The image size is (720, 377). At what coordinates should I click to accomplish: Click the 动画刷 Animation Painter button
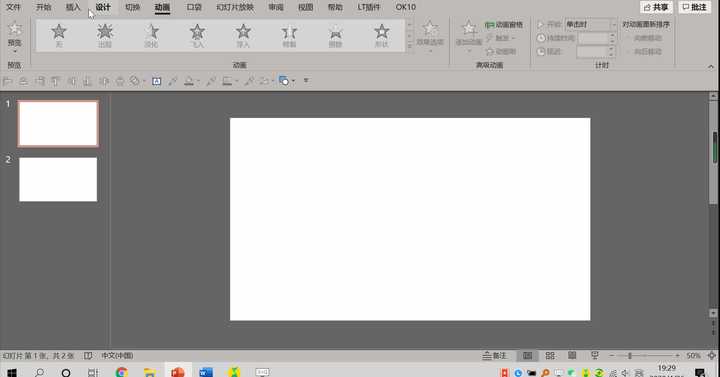(x=501, y=52)
